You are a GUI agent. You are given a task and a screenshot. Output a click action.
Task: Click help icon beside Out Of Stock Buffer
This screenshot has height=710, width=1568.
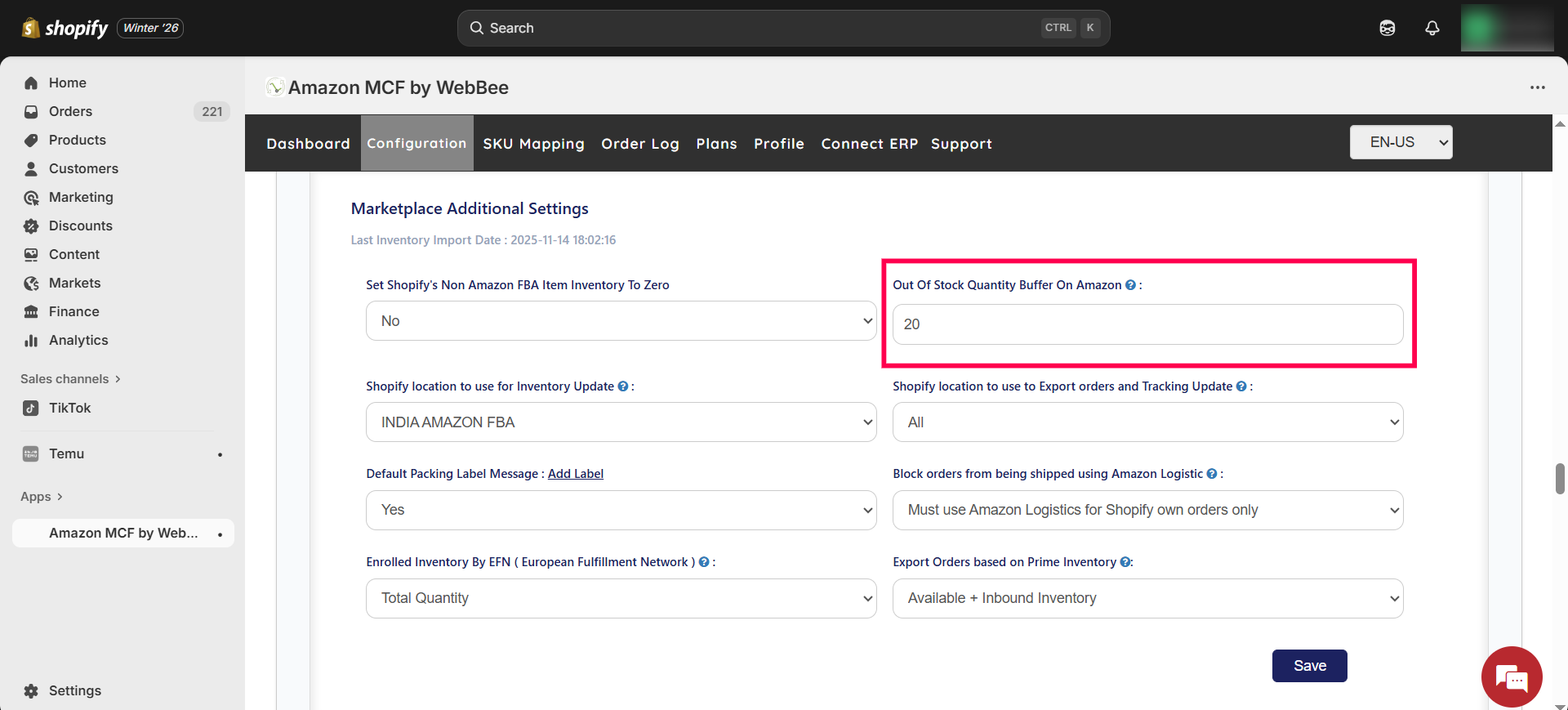1130,285
